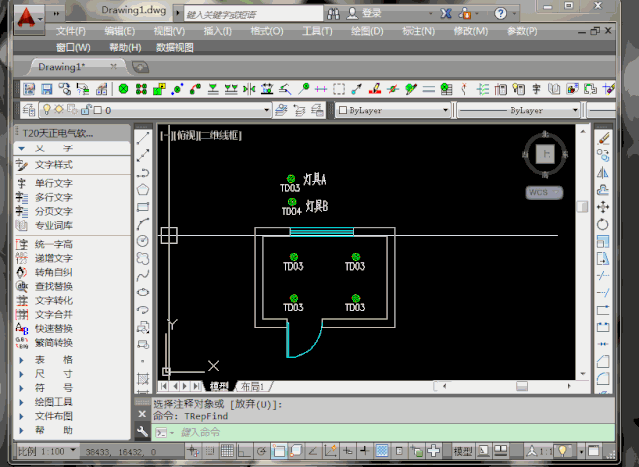This screenshot has height=467, width=639.
Task: Toggle object snap in status bar
Action: (x=279, y=451)
